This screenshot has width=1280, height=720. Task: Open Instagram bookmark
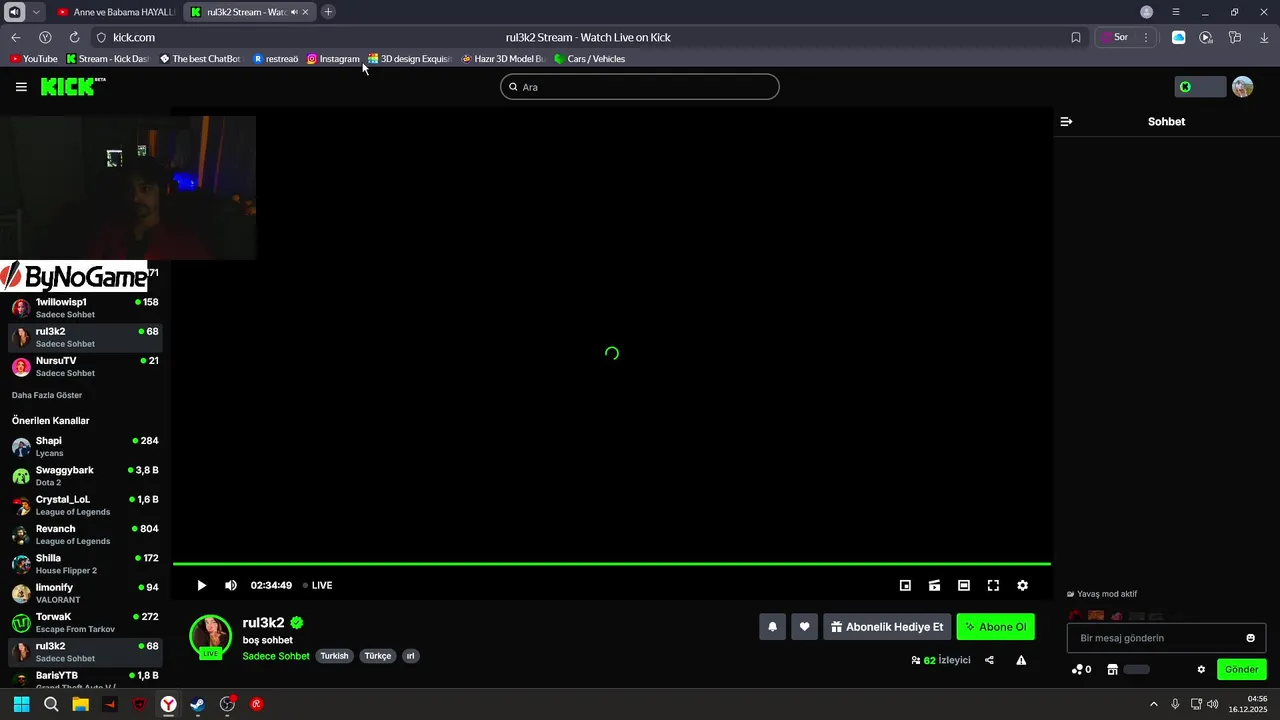point(333,59)
